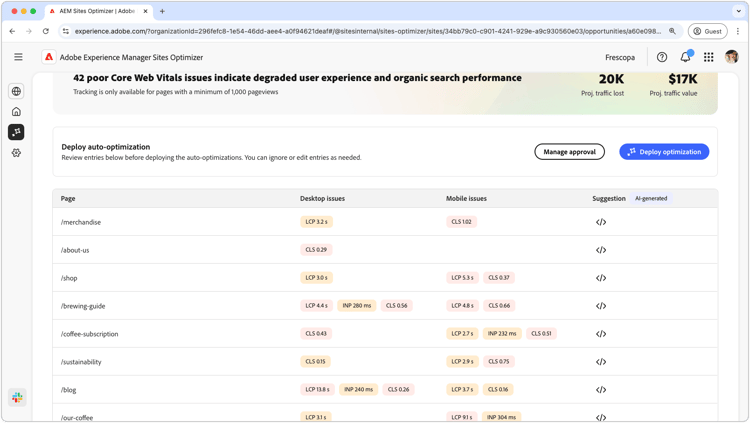Image resolution: width=750 pixels, height=423 pixels.
Task: Open a new browser tab
Action: 162,11
